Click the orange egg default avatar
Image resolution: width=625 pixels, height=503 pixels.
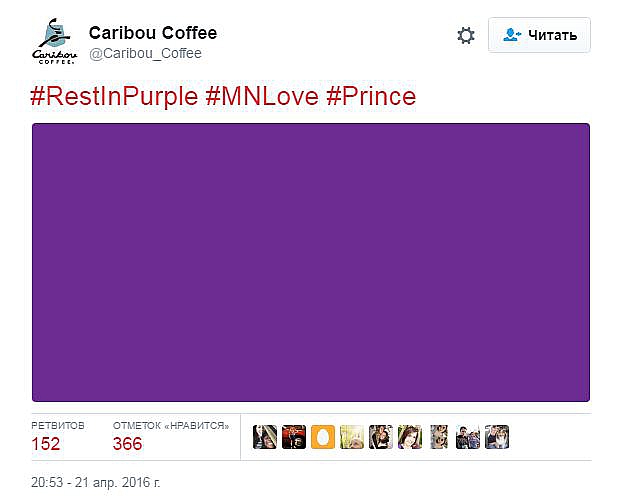322,437
